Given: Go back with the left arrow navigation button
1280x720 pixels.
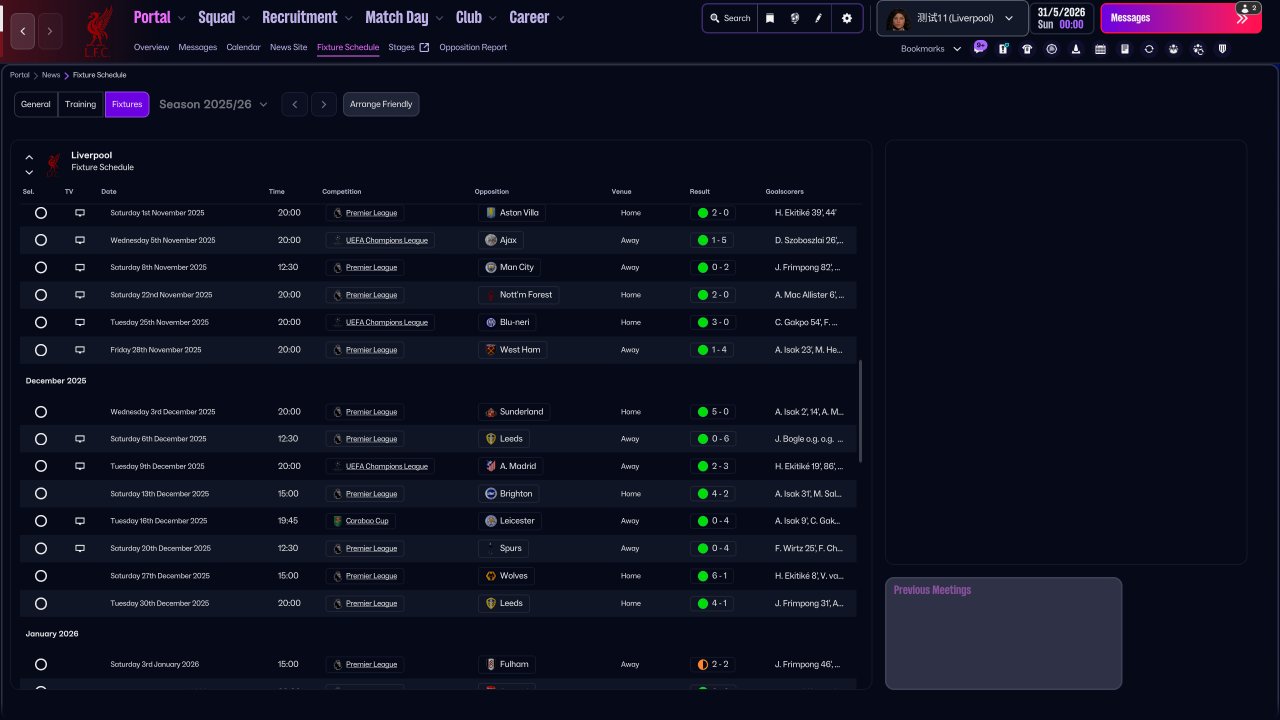Looking at the screenshot, I should coord(23,31).
